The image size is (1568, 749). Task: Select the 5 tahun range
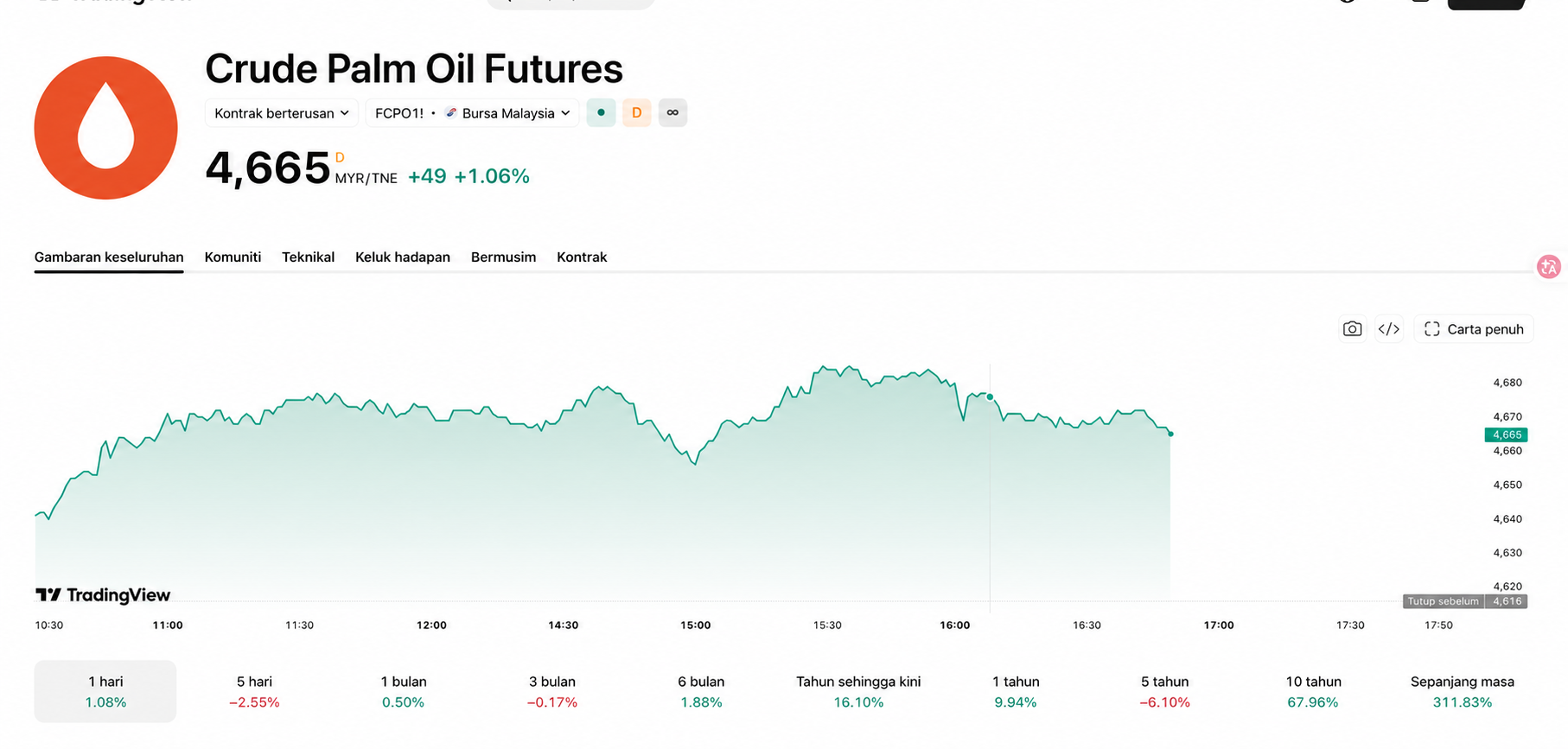[x=1164, y=692]
